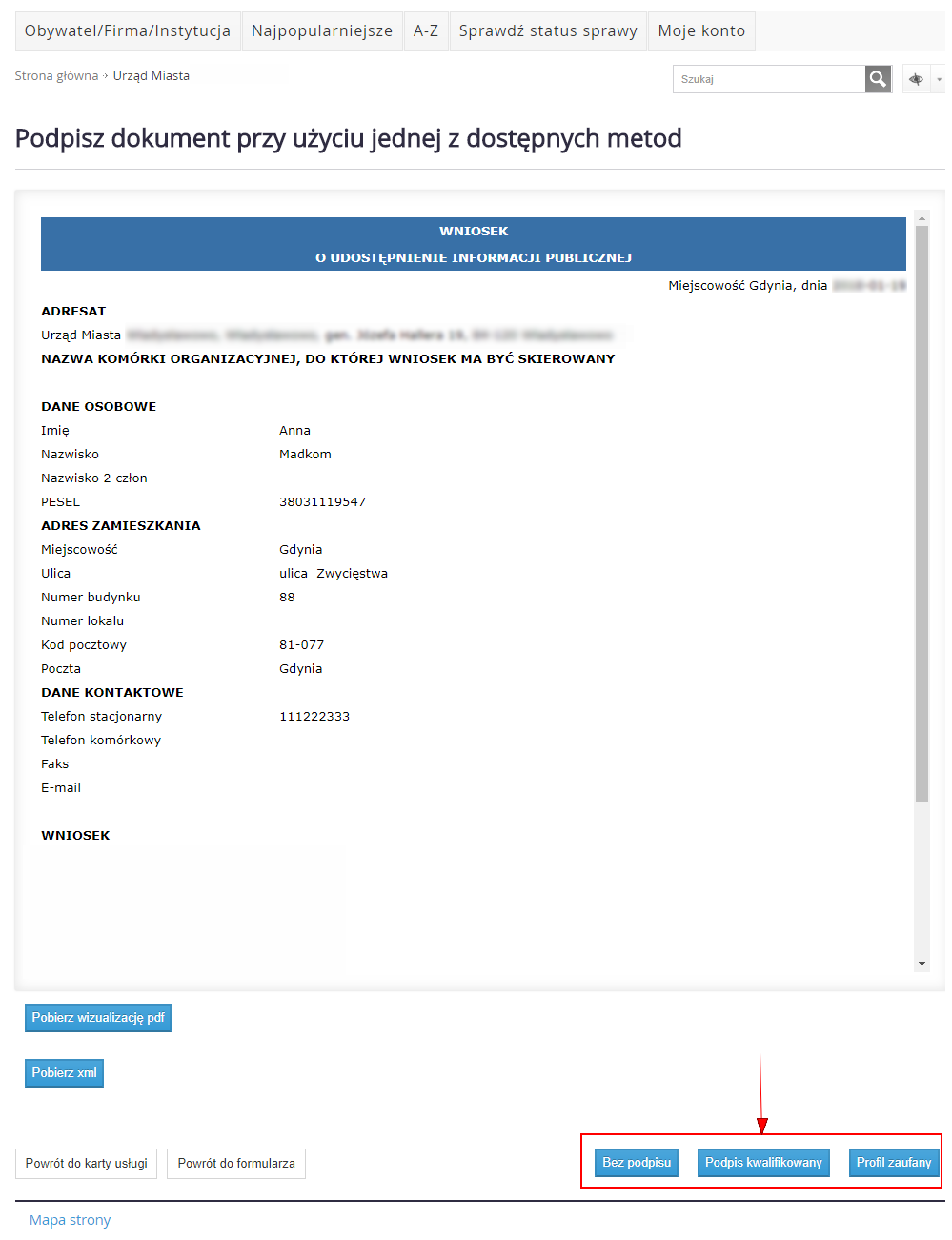Click Powrót do karty usługi
The image size is (952, 1240).
(x=86, y=1164)
